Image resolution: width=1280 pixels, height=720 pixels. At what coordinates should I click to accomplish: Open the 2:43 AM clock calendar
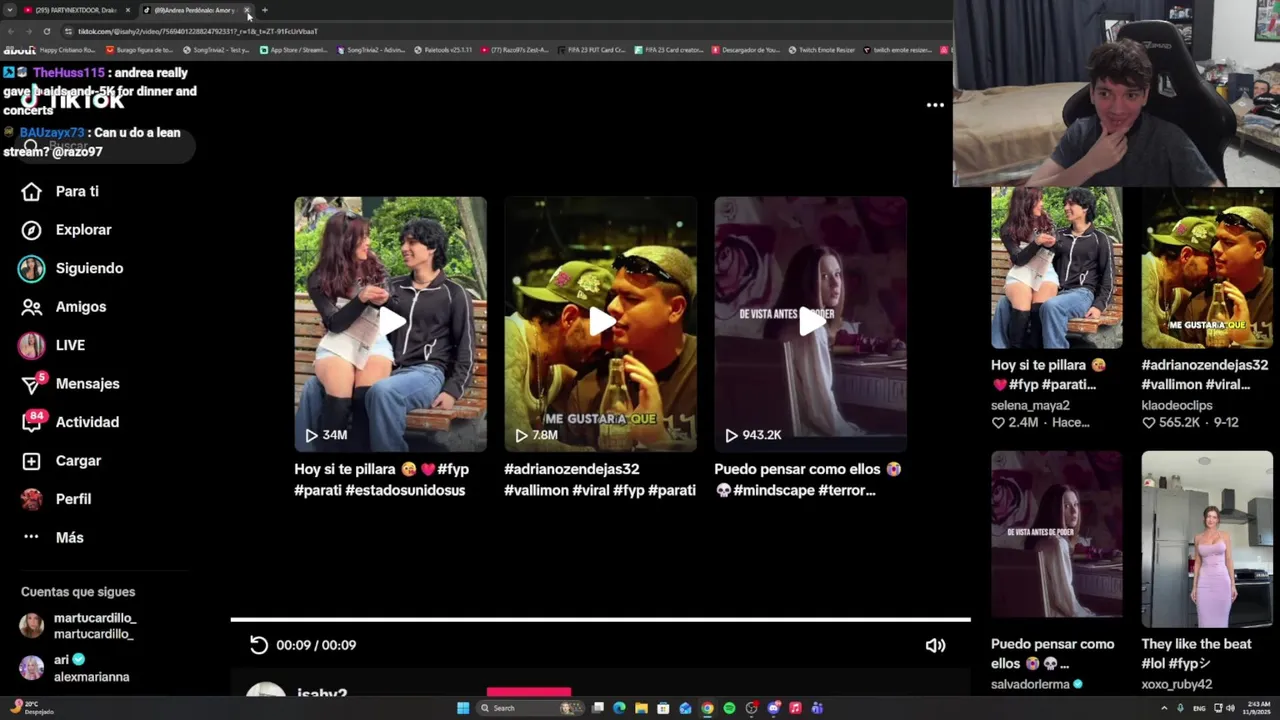tap(1259, 708)
